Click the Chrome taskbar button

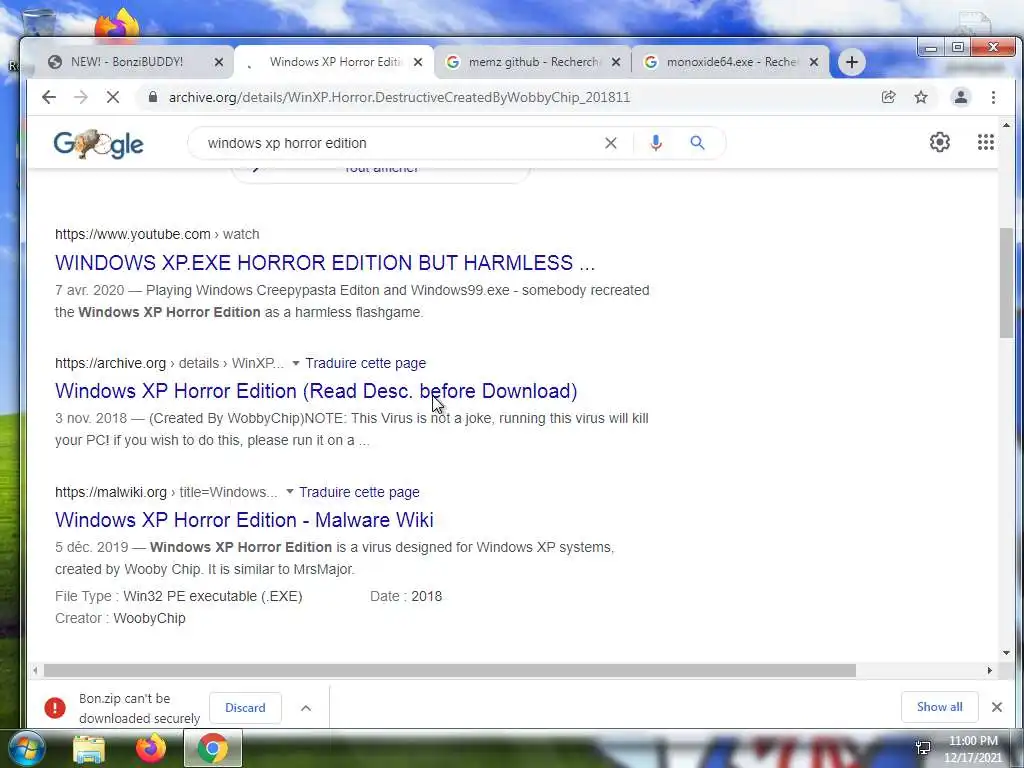213,748
